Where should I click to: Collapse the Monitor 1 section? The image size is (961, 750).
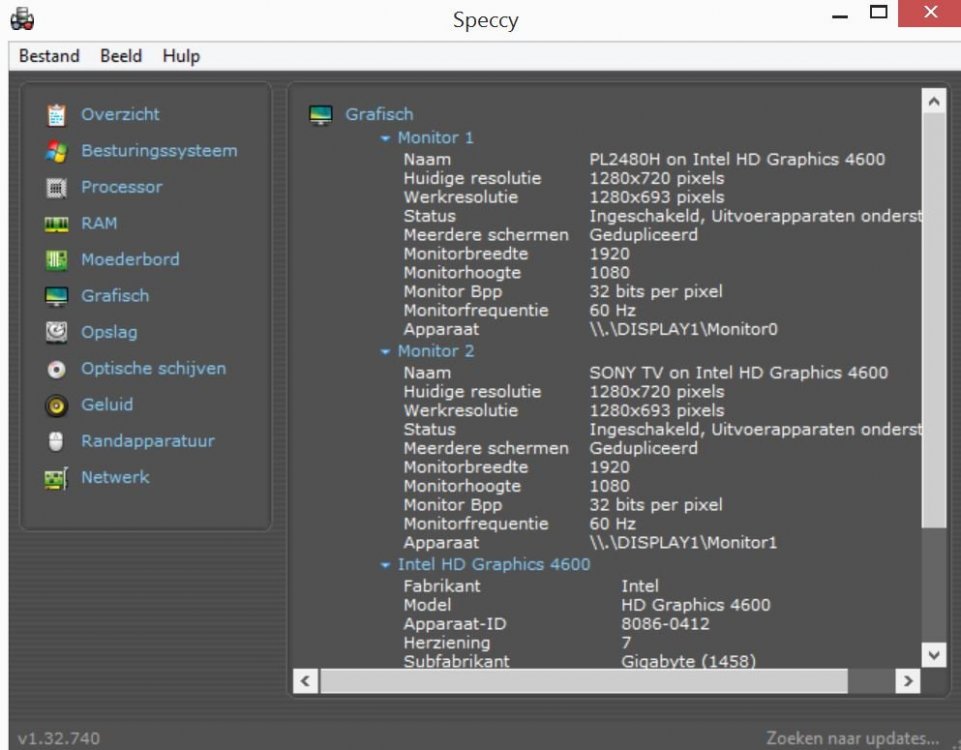[386, 138]
